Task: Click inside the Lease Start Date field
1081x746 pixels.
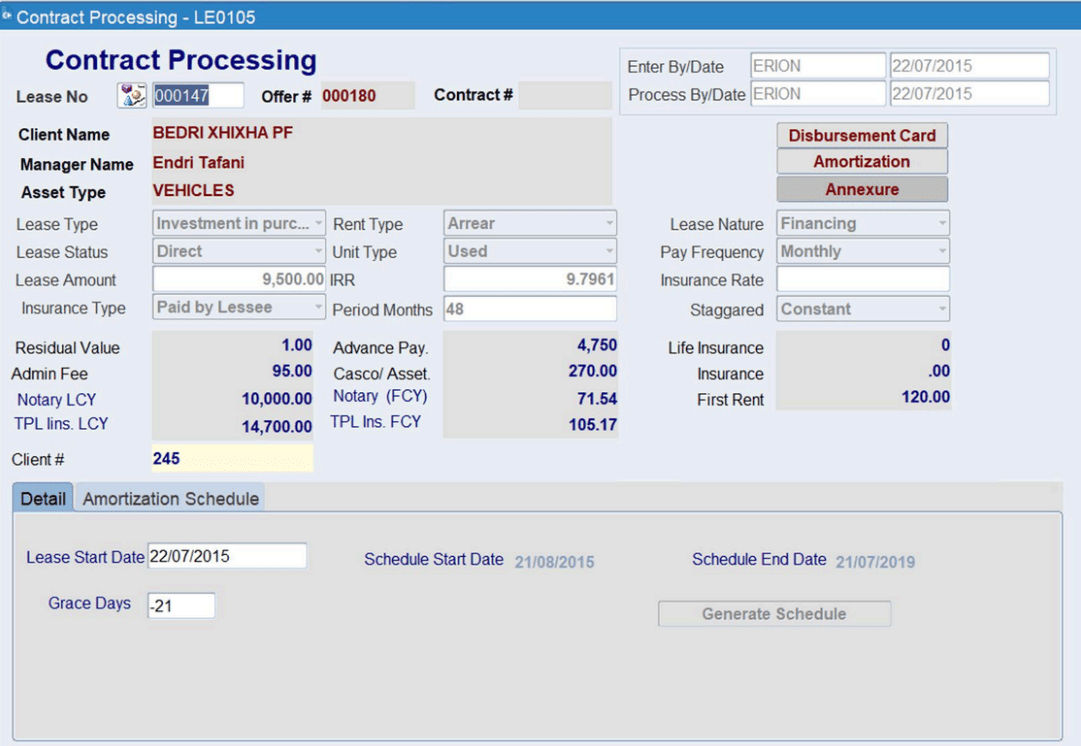Action: 230,555
